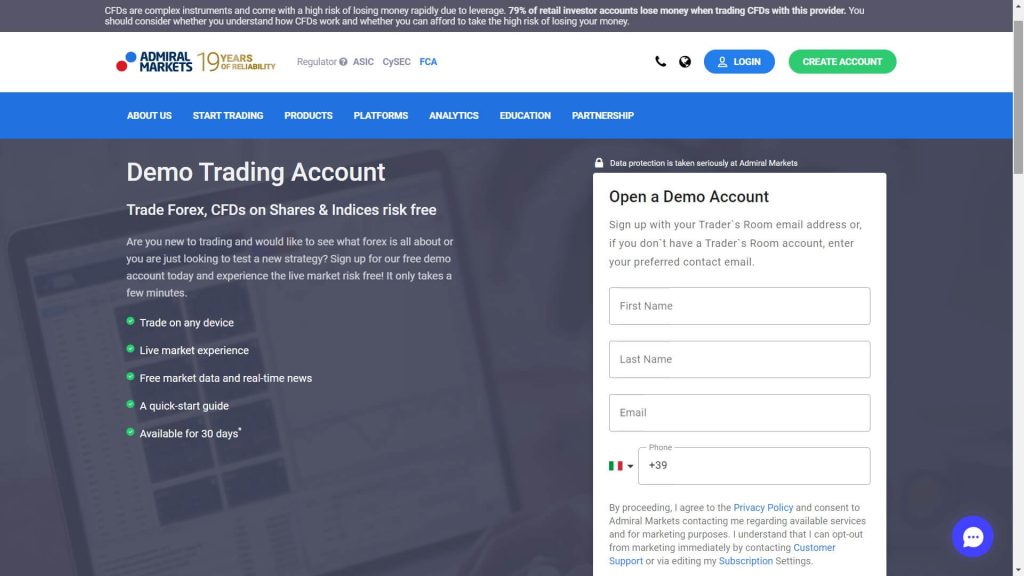
Task: Open the ANALYTICS menu
Action: click(x=454, y=116)
